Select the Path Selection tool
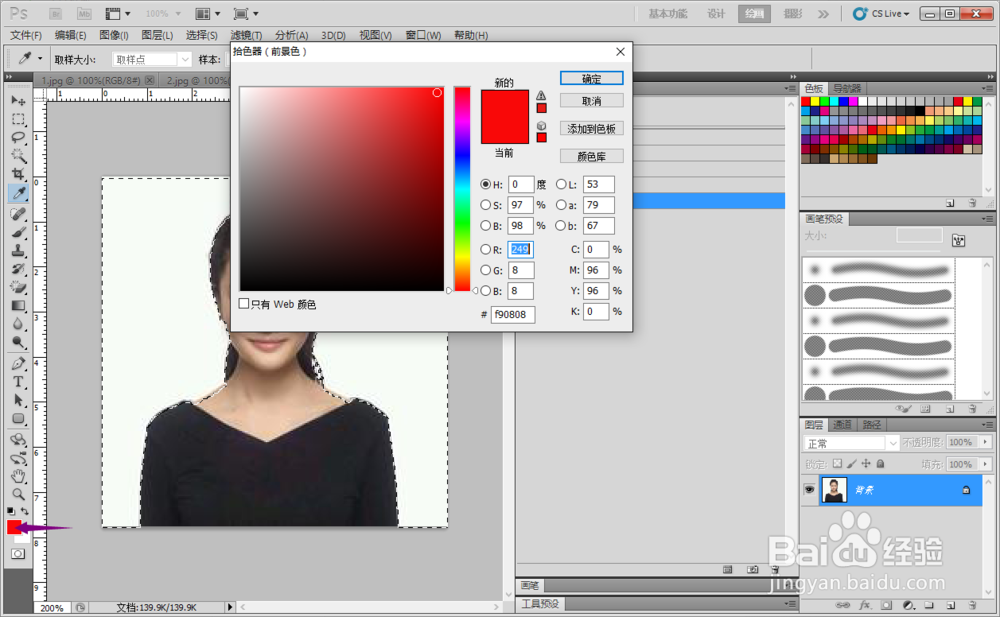1000x617 pixels. pos(18,400)
